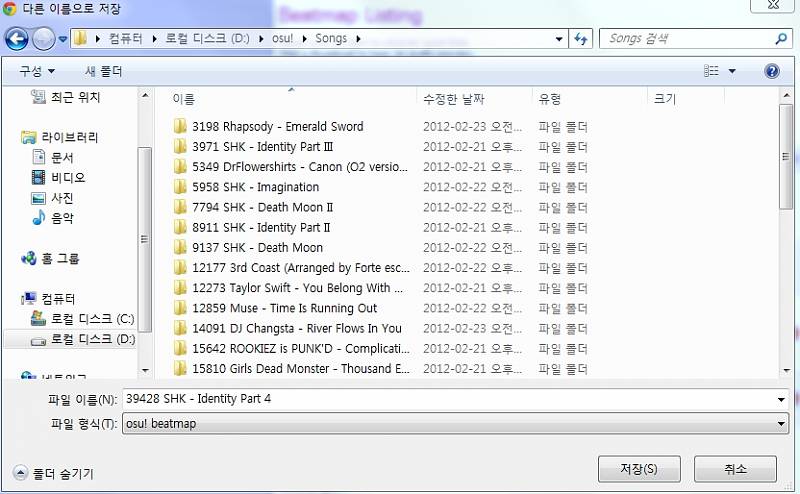Click the file list vertical scrollbar
Viewport: 800px width, 494px height.
coord(790,240)
